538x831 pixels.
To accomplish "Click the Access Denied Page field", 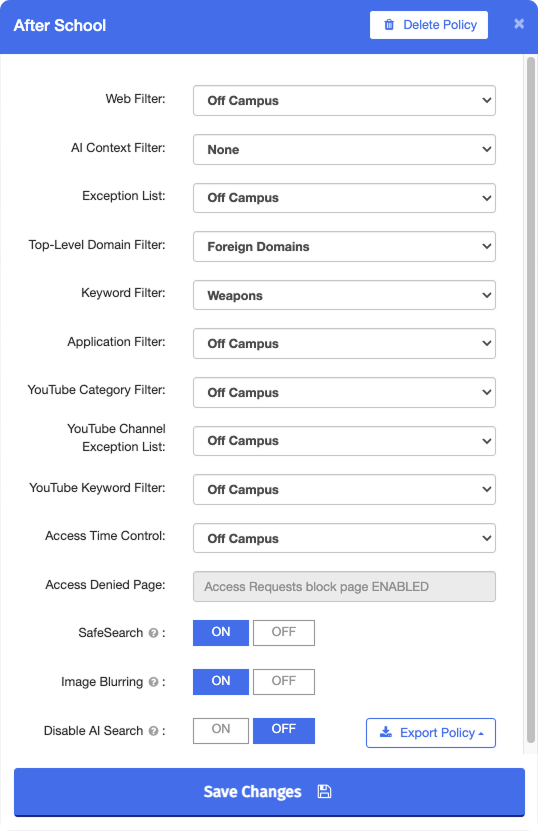I will (x=344, y=587).
